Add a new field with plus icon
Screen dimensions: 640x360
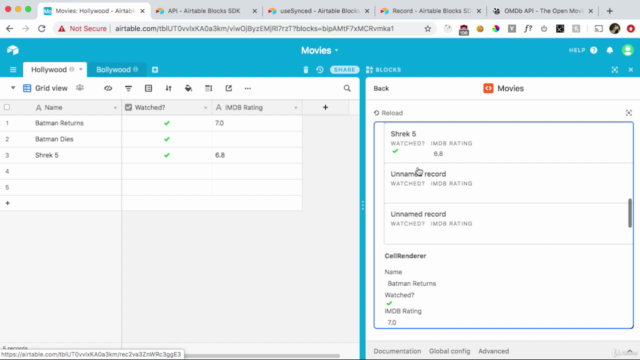pyautogui.click(x=325, y=107)
